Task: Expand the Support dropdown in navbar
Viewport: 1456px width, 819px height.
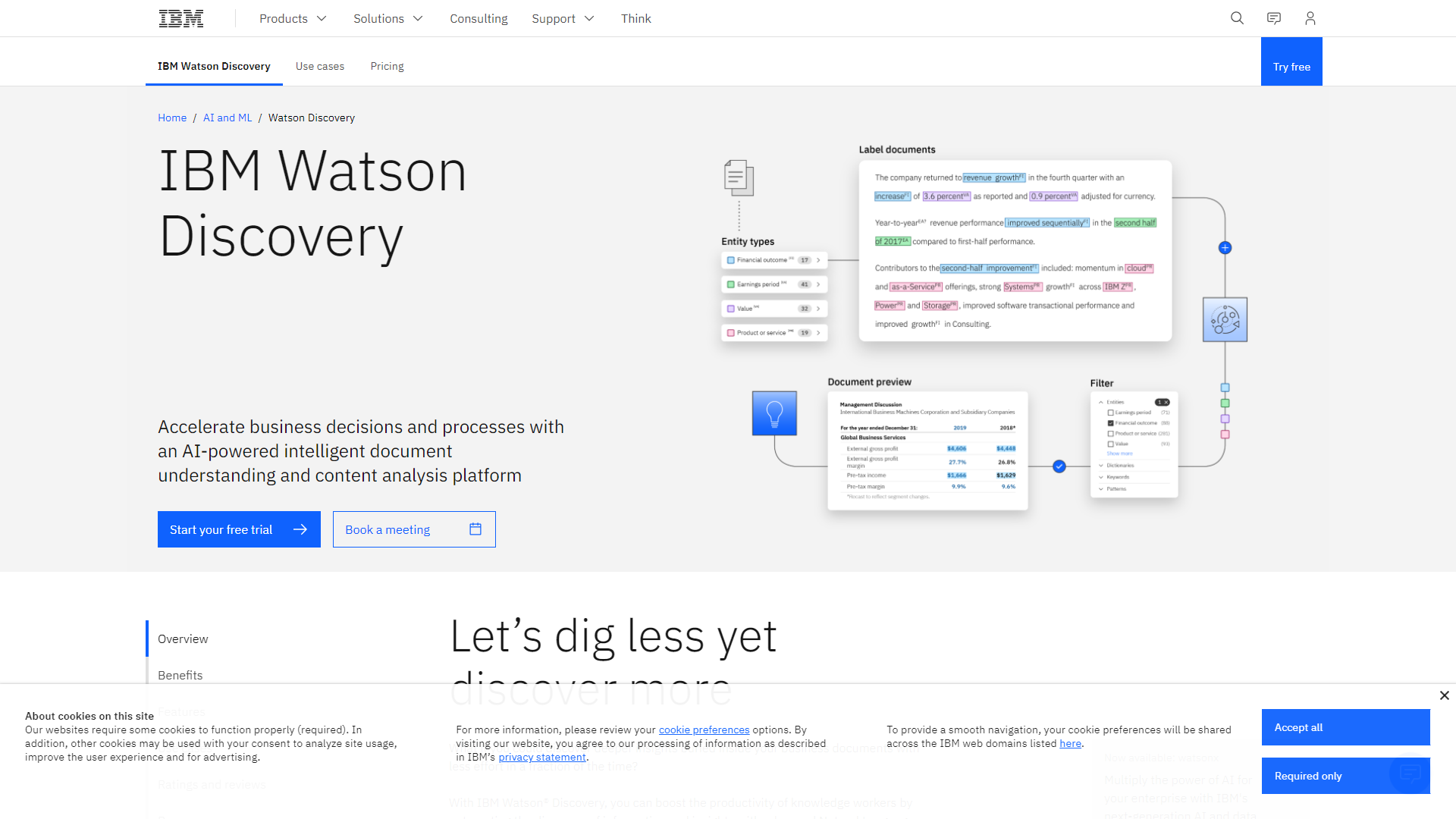Action: [563, 18]
